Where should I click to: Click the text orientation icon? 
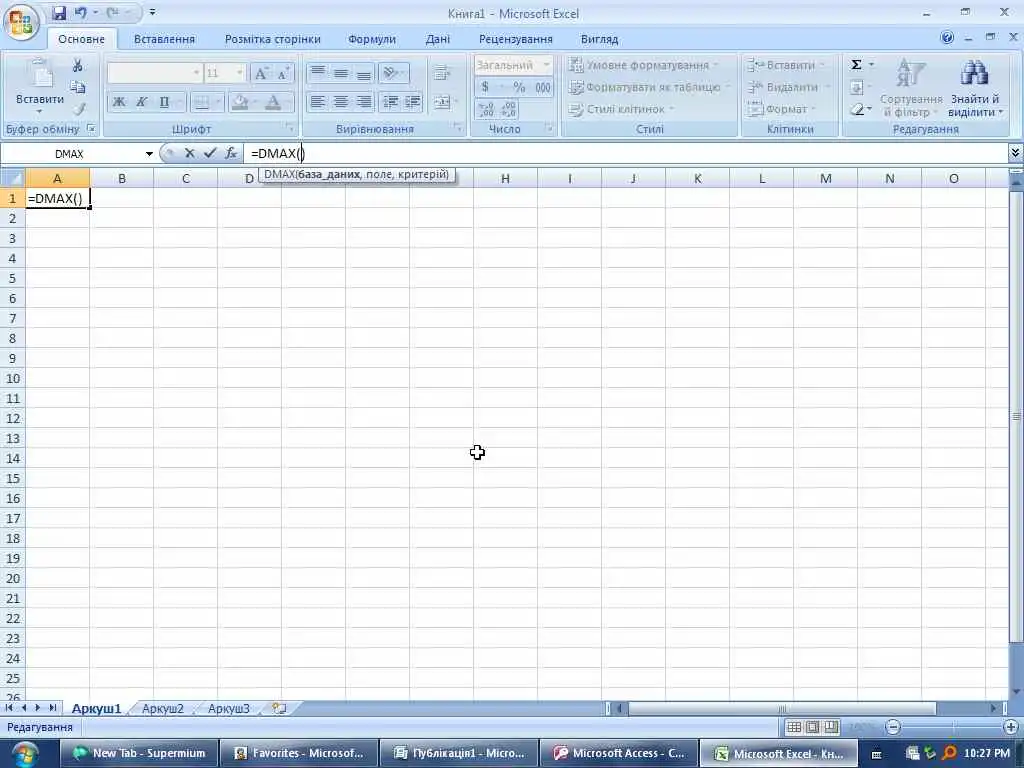point(391,72)
